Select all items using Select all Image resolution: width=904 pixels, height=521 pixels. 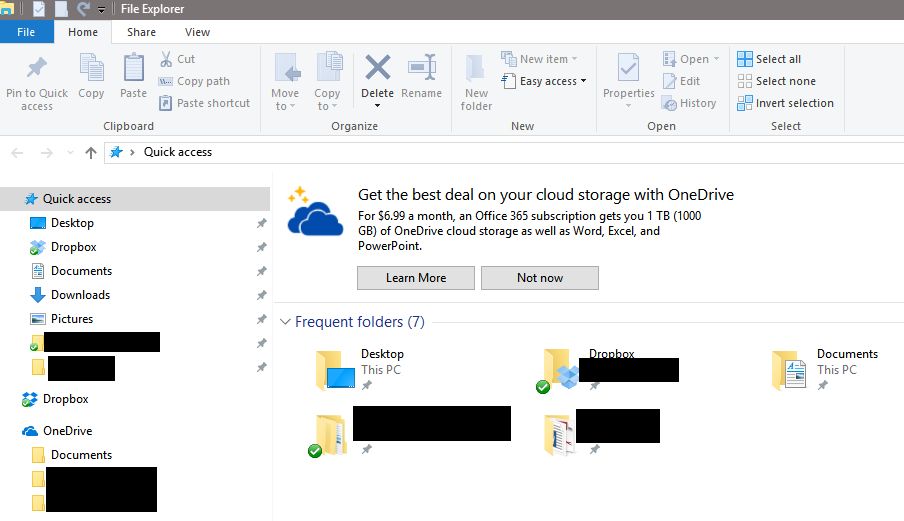click(x=769, y=59)
